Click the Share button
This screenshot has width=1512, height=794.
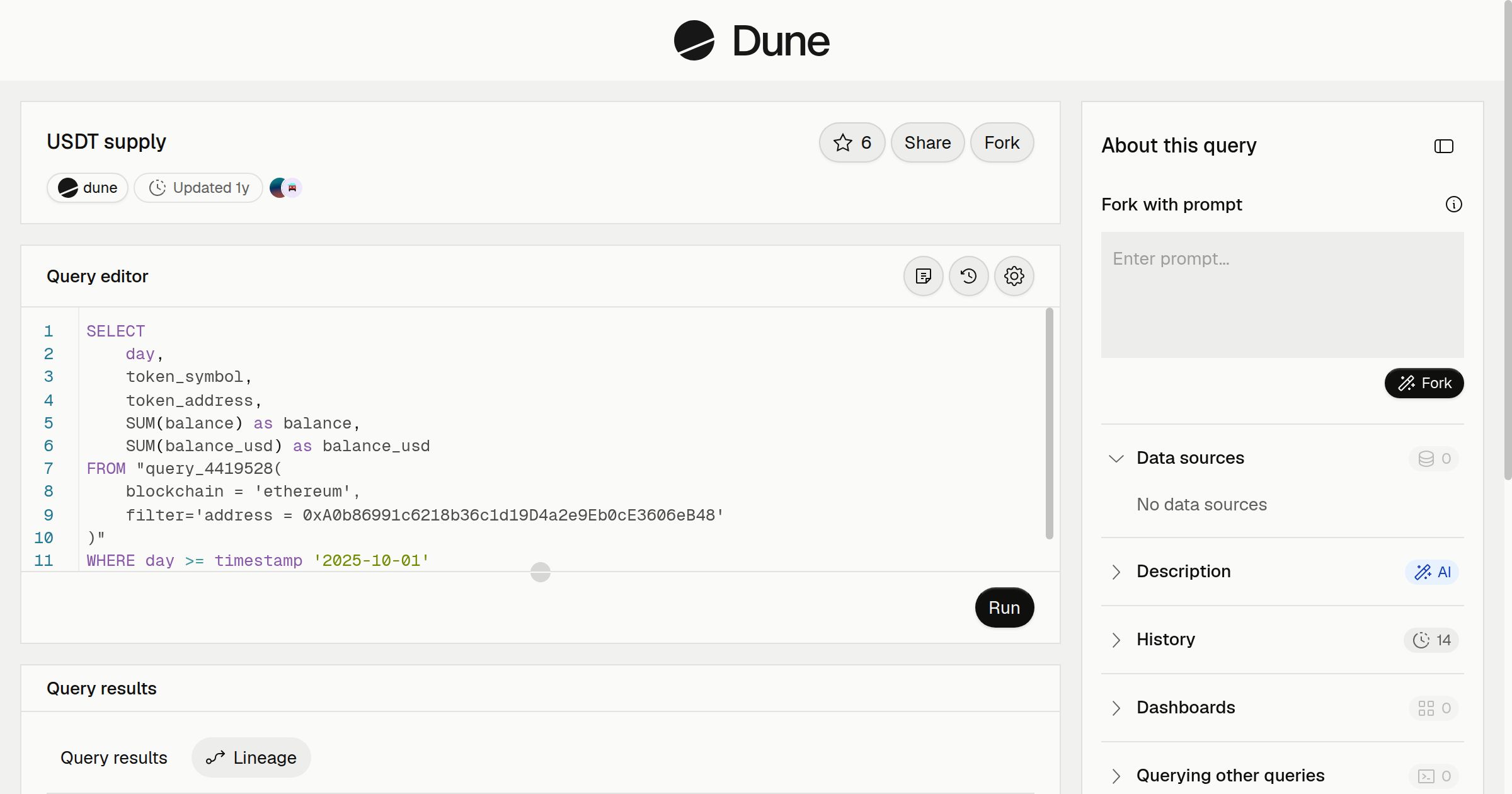pos(927,142)
